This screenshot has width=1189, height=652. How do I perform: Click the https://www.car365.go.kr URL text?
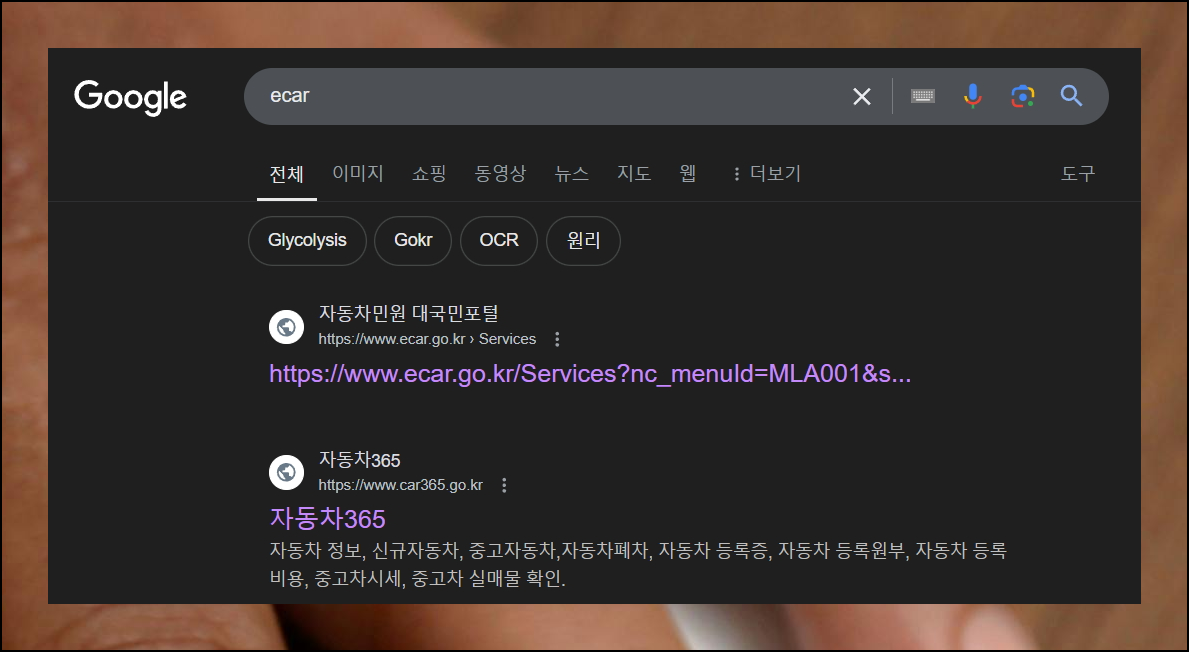tap(400, 485)
